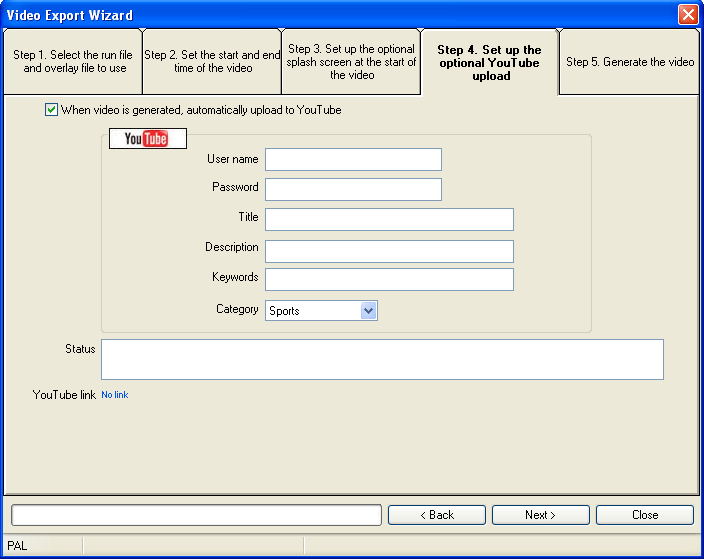This screenshot has height=559, width=704.
Task: Go to Step 3 splash screen tab
Action: pos(351,62)
